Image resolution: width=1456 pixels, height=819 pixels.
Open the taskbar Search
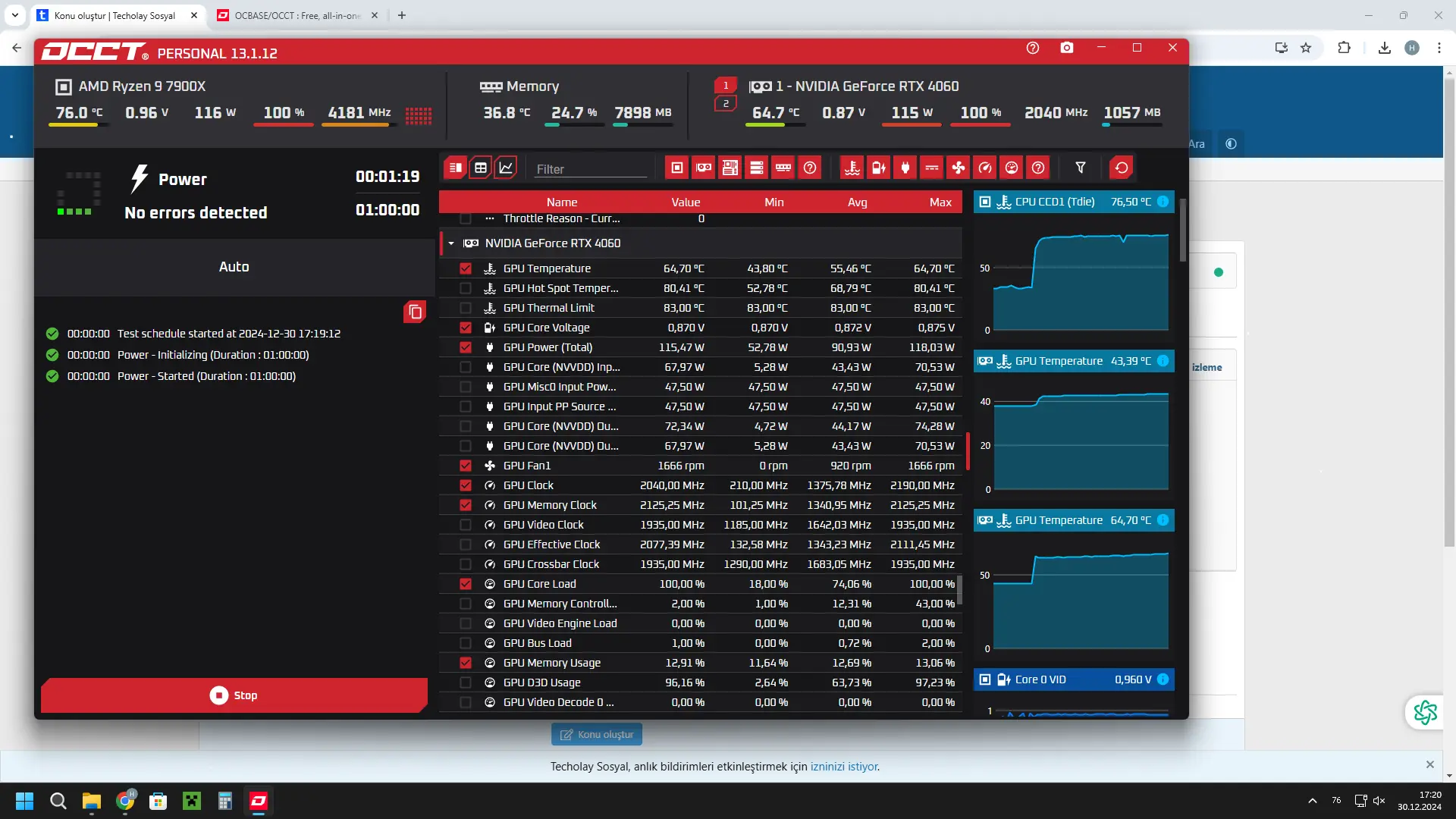coord(58,801)
